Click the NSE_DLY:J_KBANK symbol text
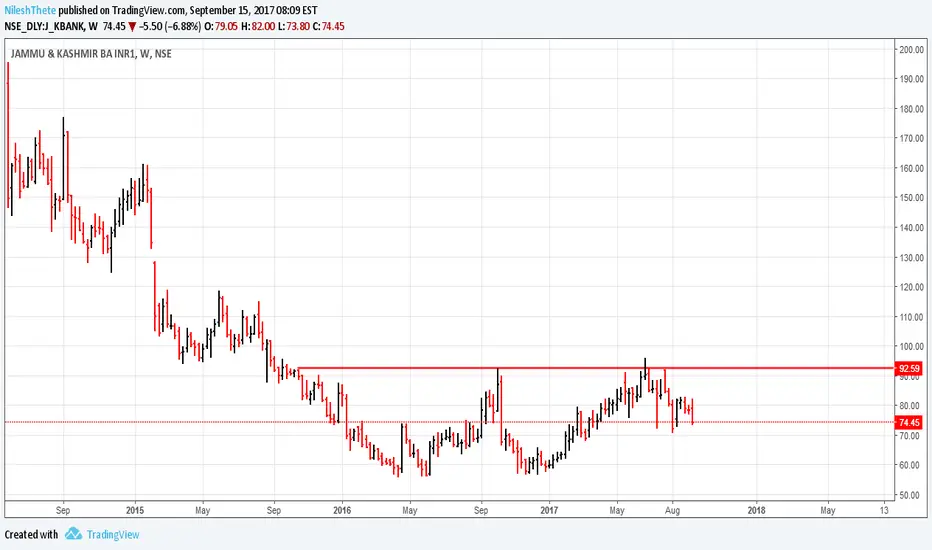Image resolution: width=932 pixels, height=550 pixels. (44, 26)
